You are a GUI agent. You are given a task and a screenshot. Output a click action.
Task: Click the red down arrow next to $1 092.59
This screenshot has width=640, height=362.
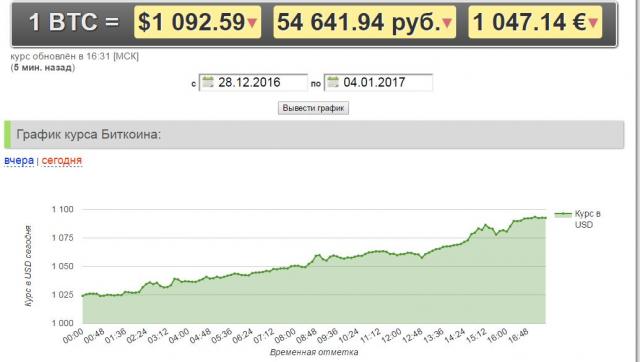[252, 23]
